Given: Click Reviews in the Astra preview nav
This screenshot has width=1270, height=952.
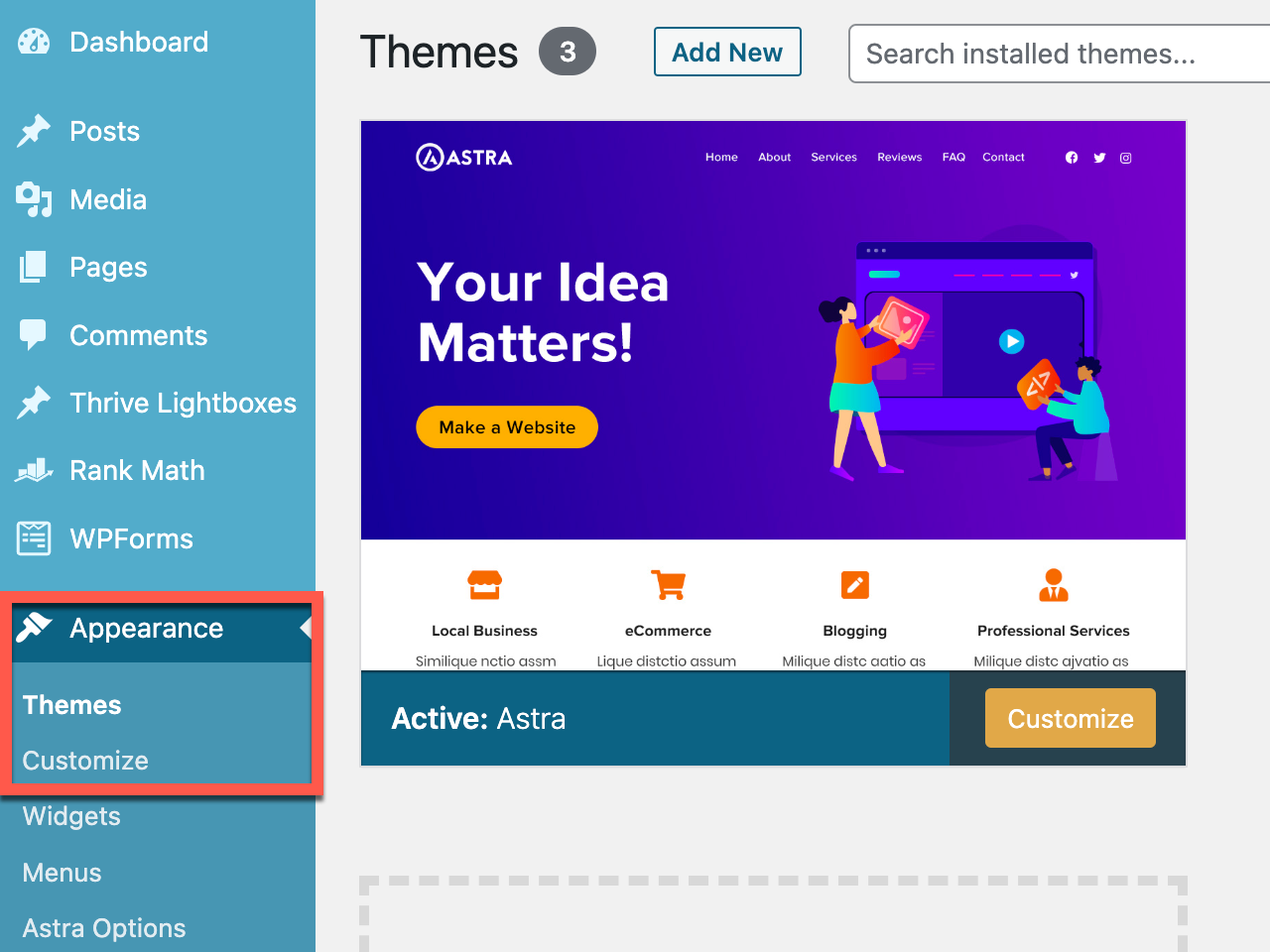Looking at the screenshot, I should click(x=899, y=157).
